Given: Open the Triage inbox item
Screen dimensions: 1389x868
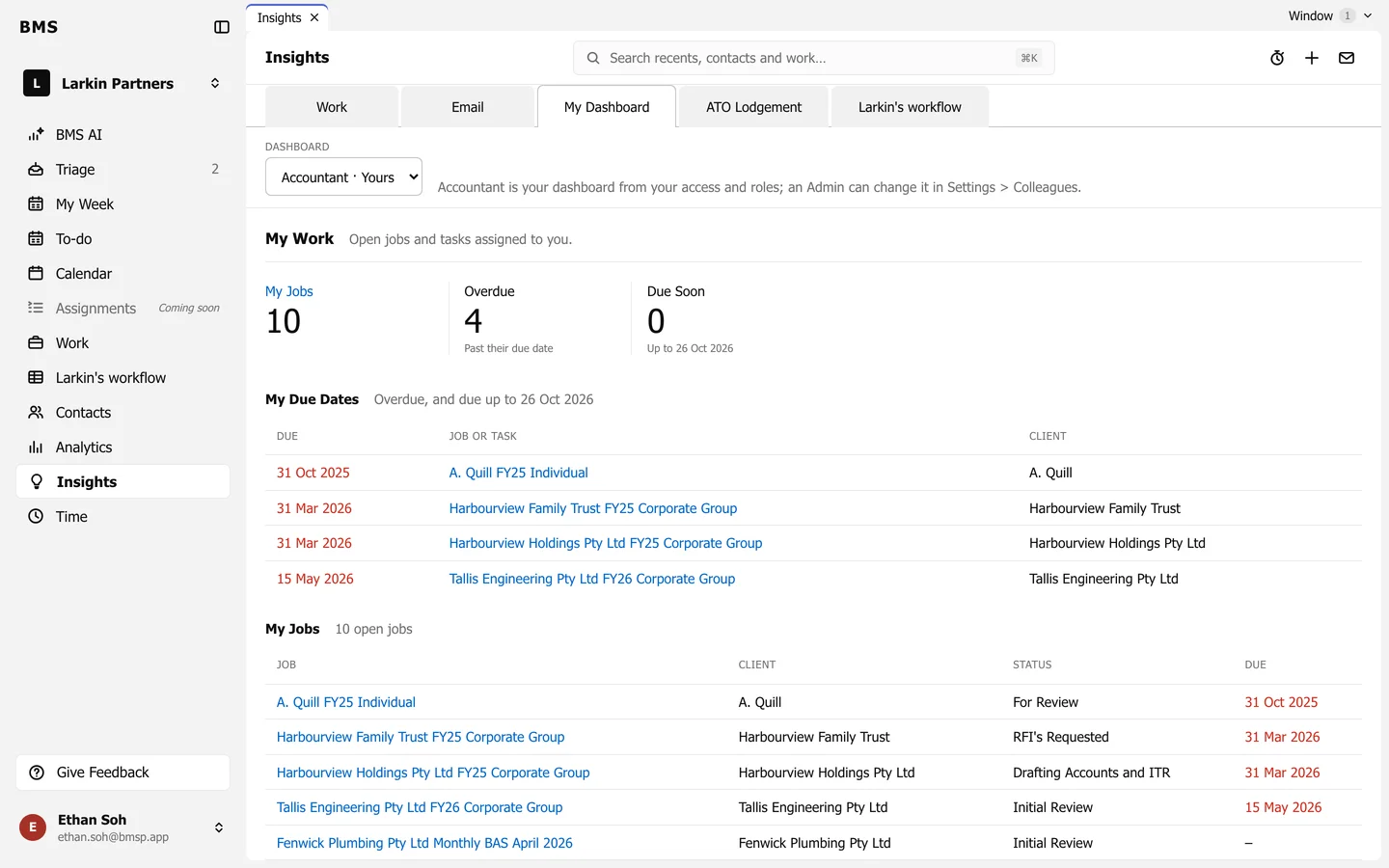Looking at the screenshot, I should pos(123,170).
